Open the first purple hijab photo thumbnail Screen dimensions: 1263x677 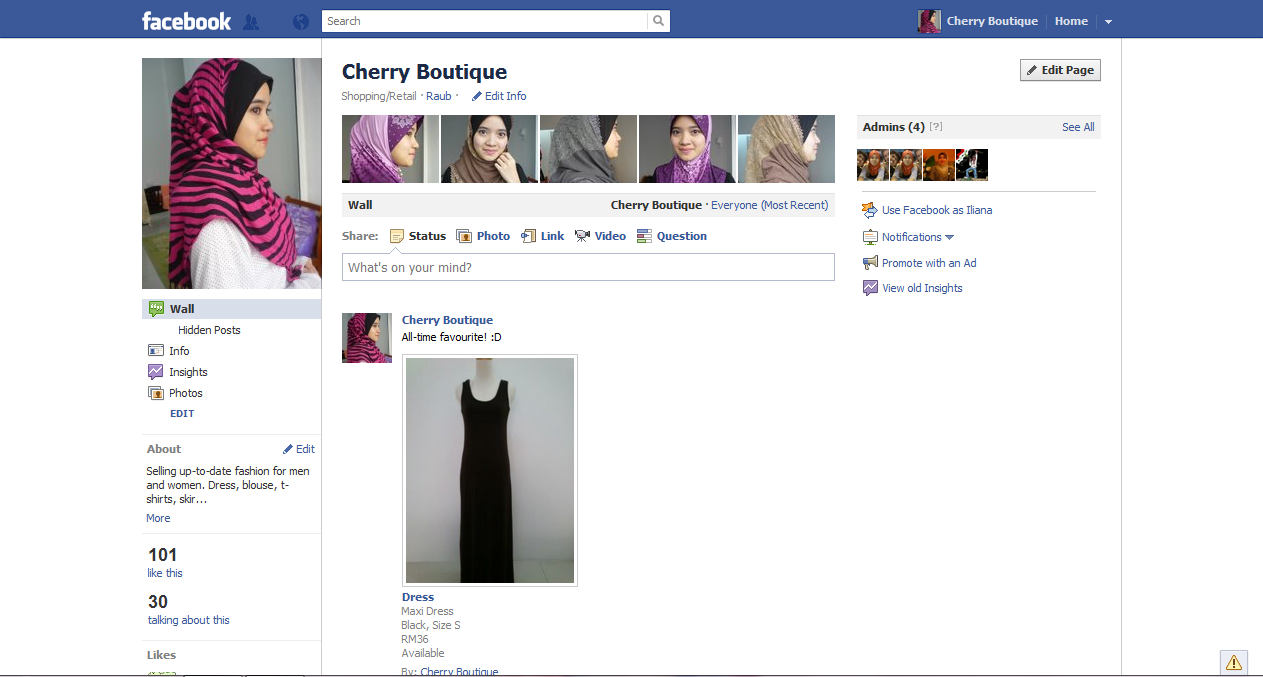390,149
